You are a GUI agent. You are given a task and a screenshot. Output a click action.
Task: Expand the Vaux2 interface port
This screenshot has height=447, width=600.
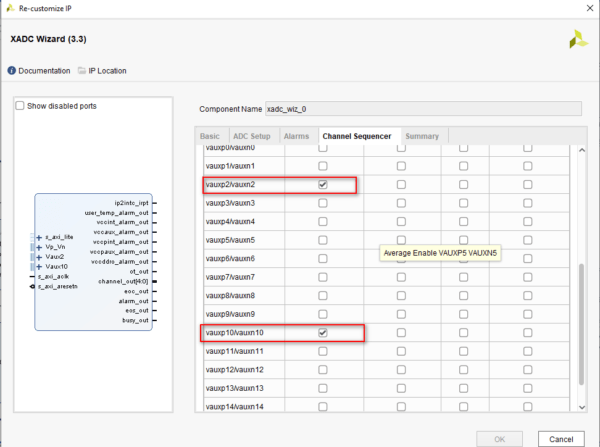pyautogui.click(x=38, y=256)
